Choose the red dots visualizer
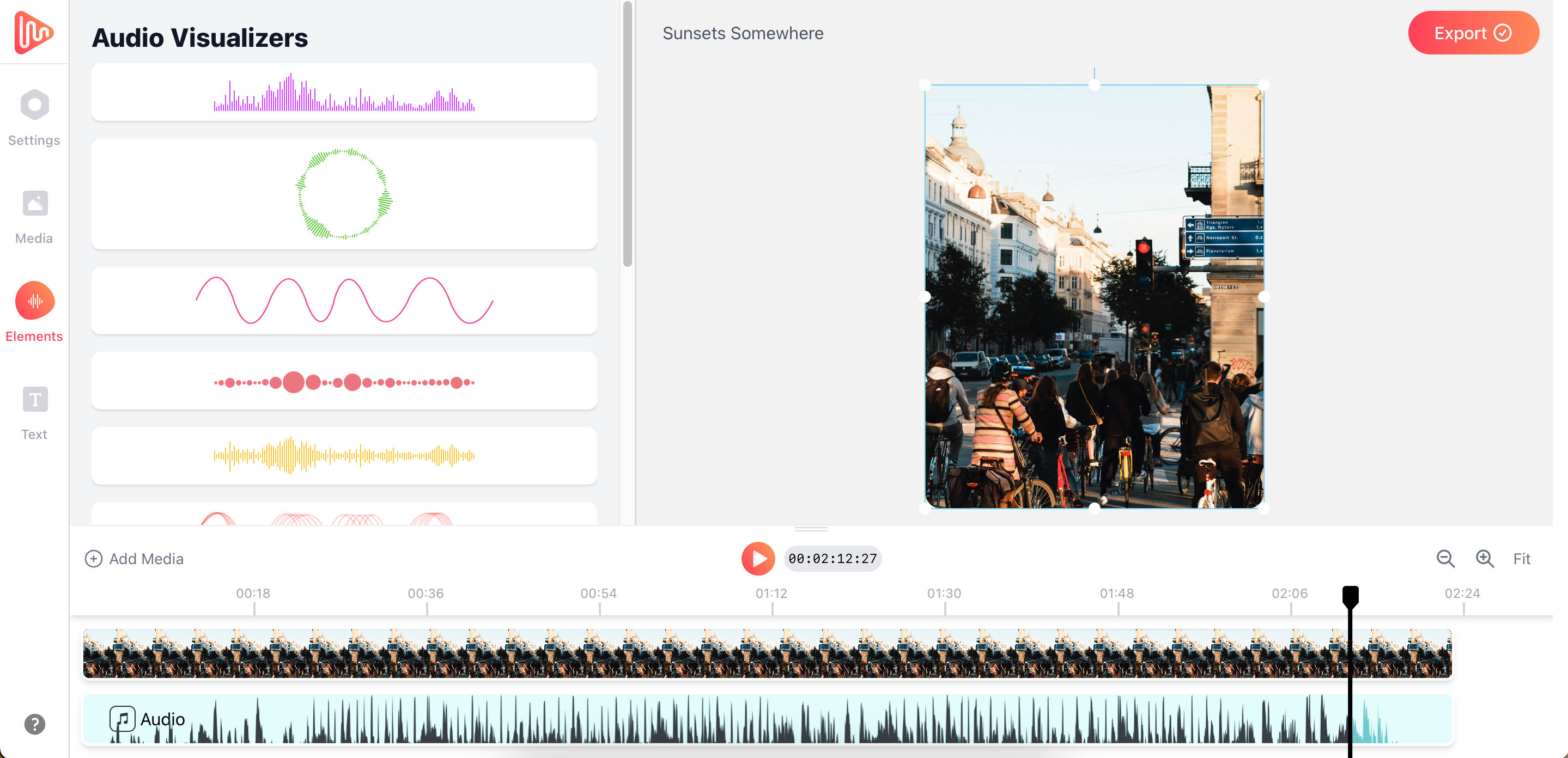 click(344, 381)
